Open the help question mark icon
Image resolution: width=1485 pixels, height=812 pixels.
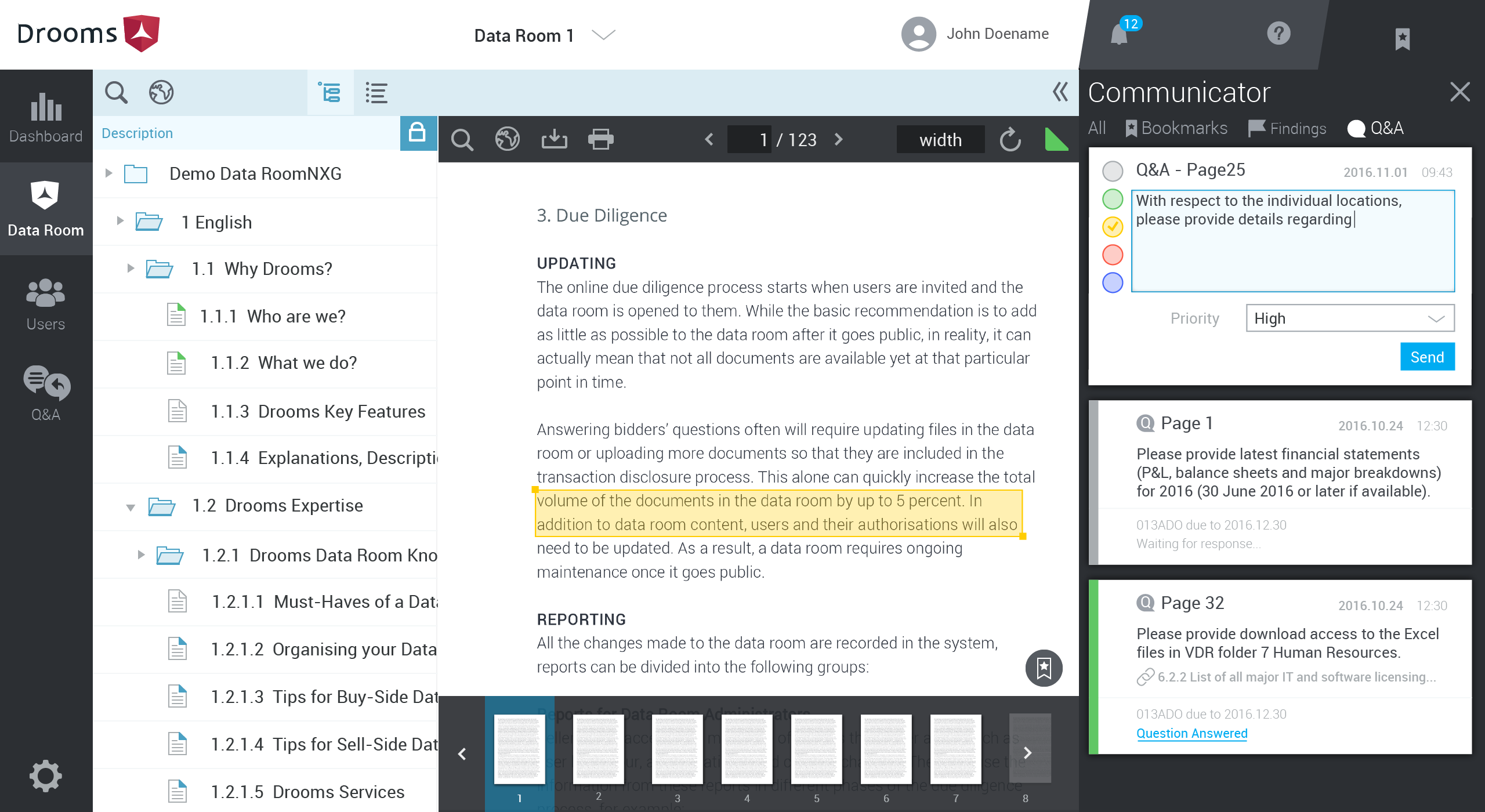tap(1278, 34)
